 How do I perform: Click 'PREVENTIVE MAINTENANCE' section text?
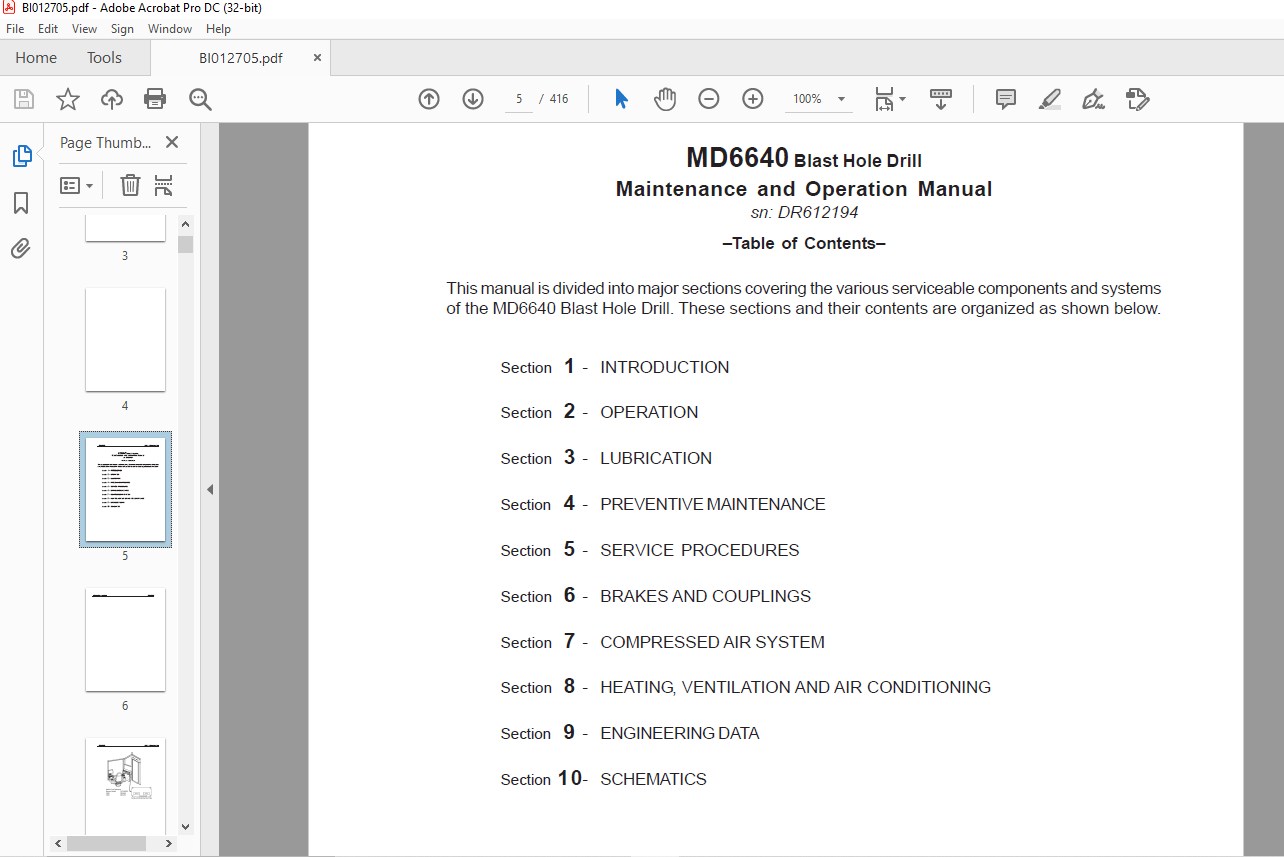pyautogui.click(x=713, y=504)
